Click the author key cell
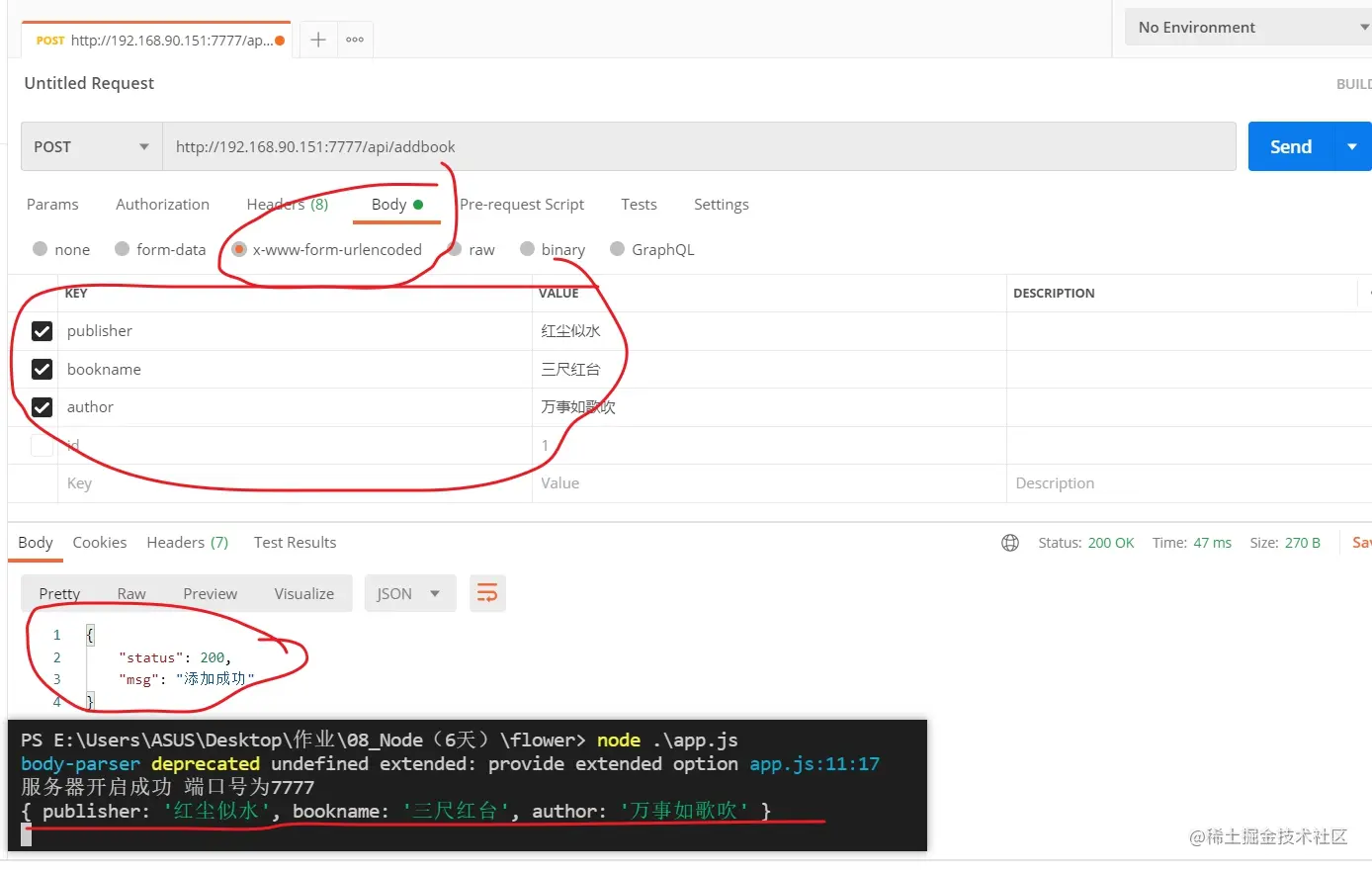The width and height of the screenshot is (1372, 871). point(295,407)
